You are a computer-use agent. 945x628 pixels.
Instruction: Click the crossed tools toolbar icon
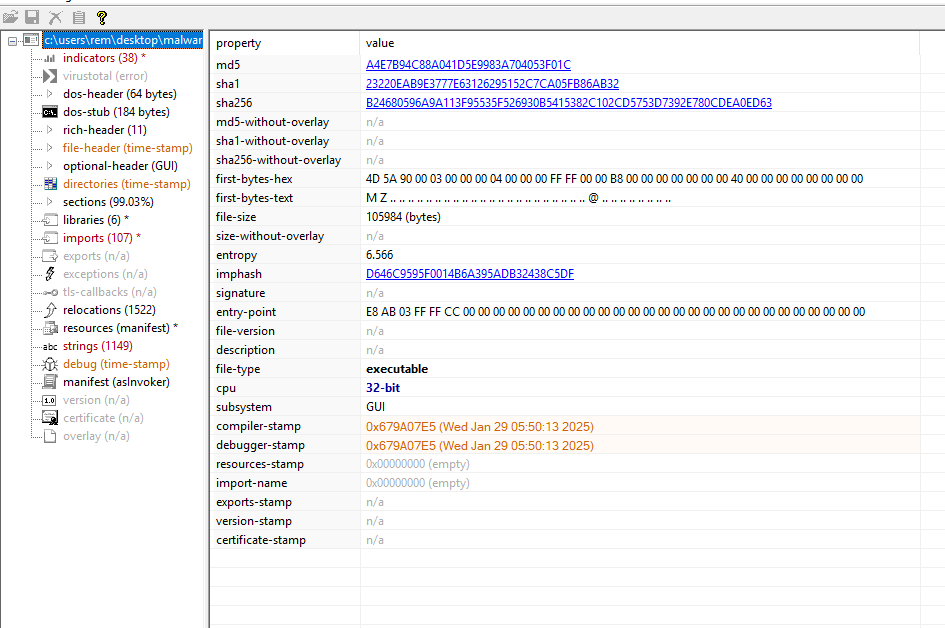tap(55, 17)
